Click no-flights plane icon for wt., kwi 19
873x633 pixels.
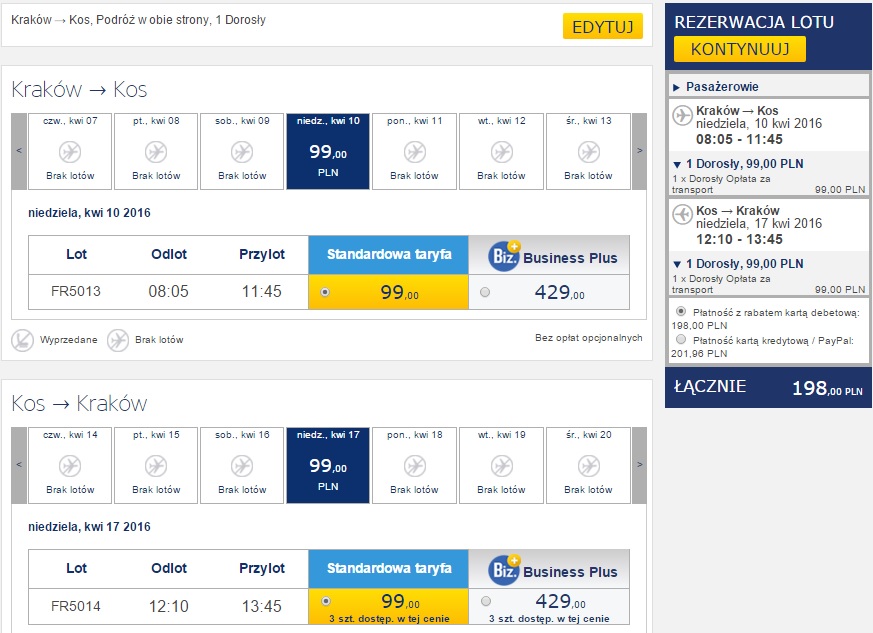[502, 466]
